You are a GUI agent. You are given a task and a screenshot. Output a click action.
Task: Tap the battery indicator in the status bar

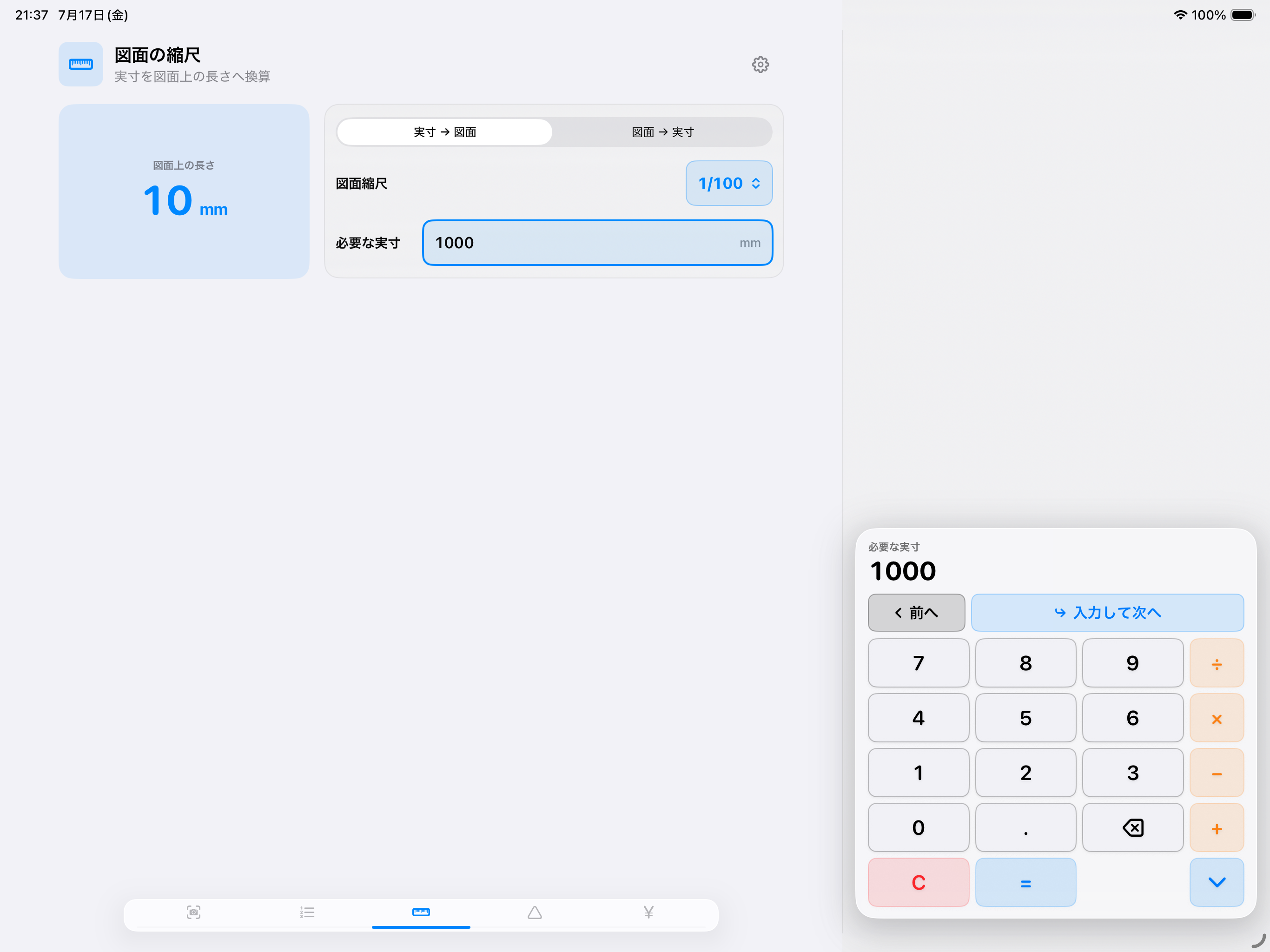[x=1243, y=15]
